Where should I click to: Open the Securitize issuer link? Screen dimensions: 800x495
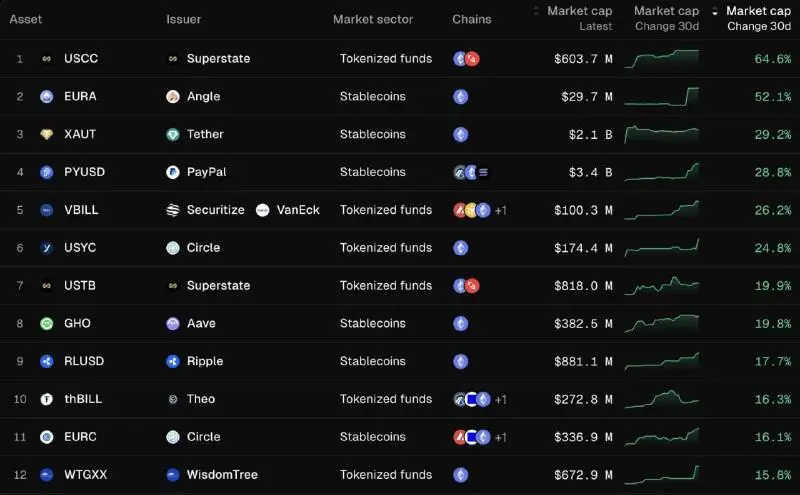pos(215,210)
